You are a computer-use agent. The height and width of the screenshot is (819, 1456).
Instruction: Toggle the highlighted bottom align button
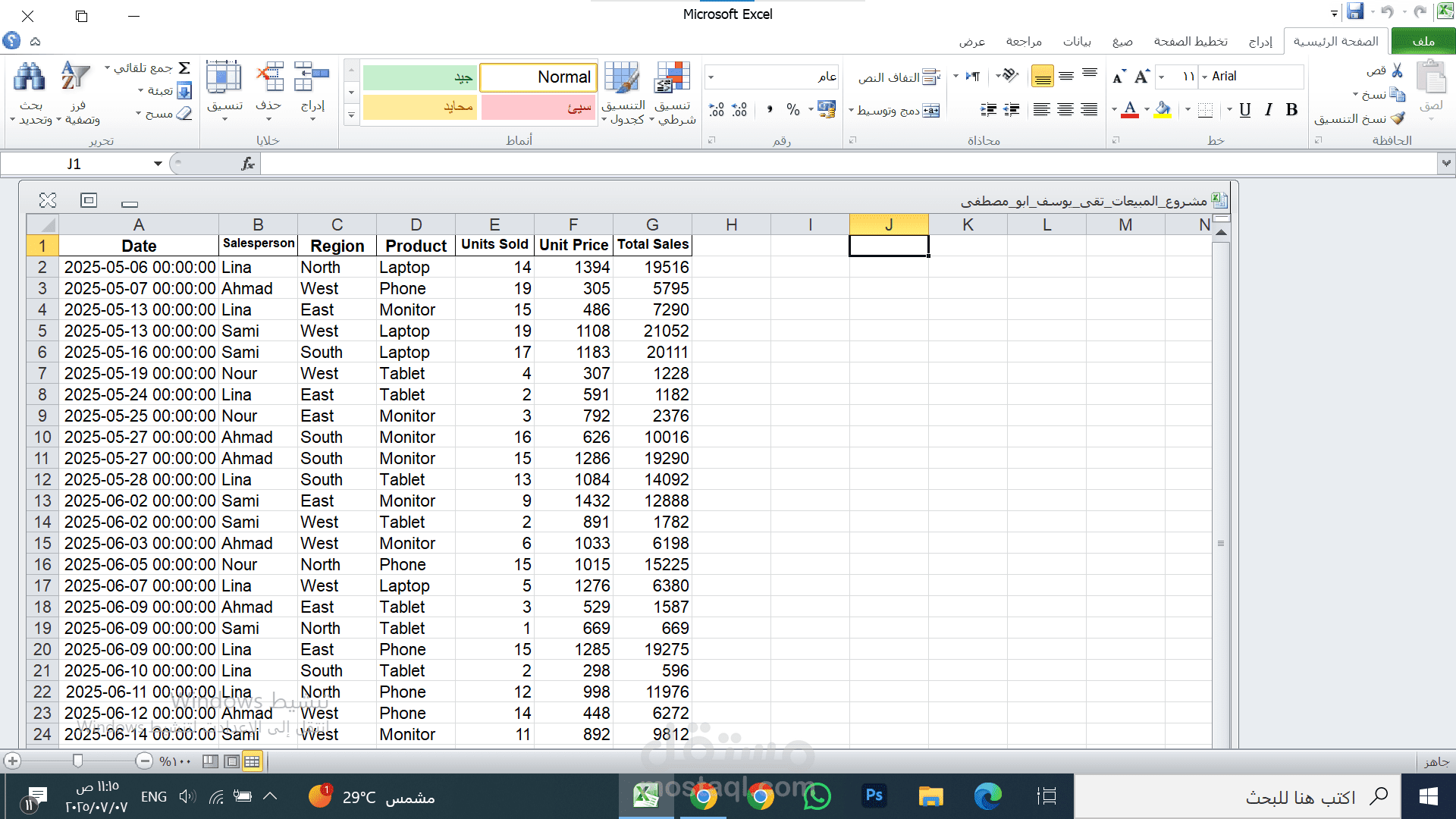click(x=1043, y=76)
